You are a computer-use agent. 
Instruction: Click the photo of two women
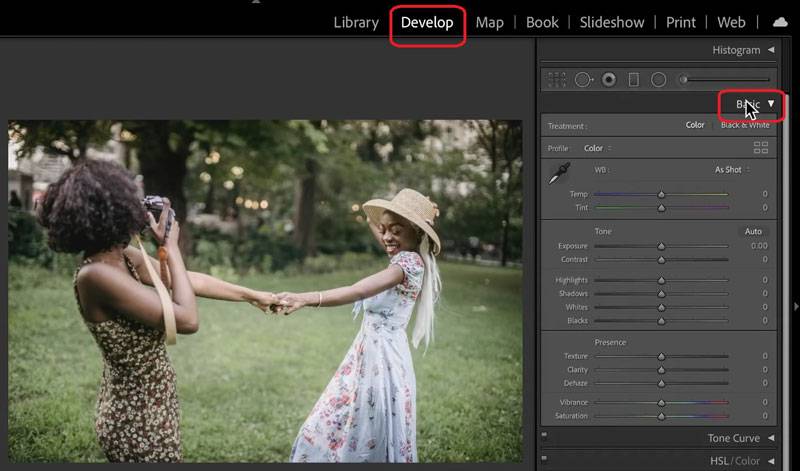[265, 291]
